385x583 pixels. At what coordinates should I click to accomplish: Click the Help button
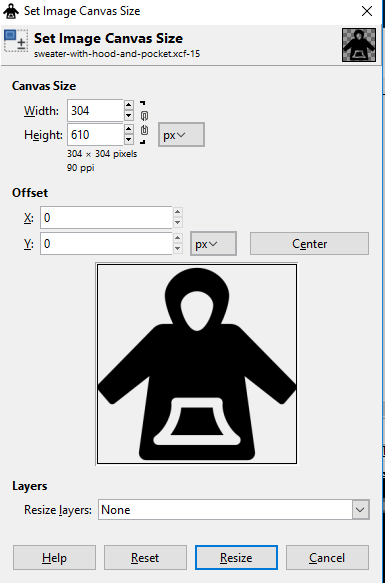click(54, 558)
